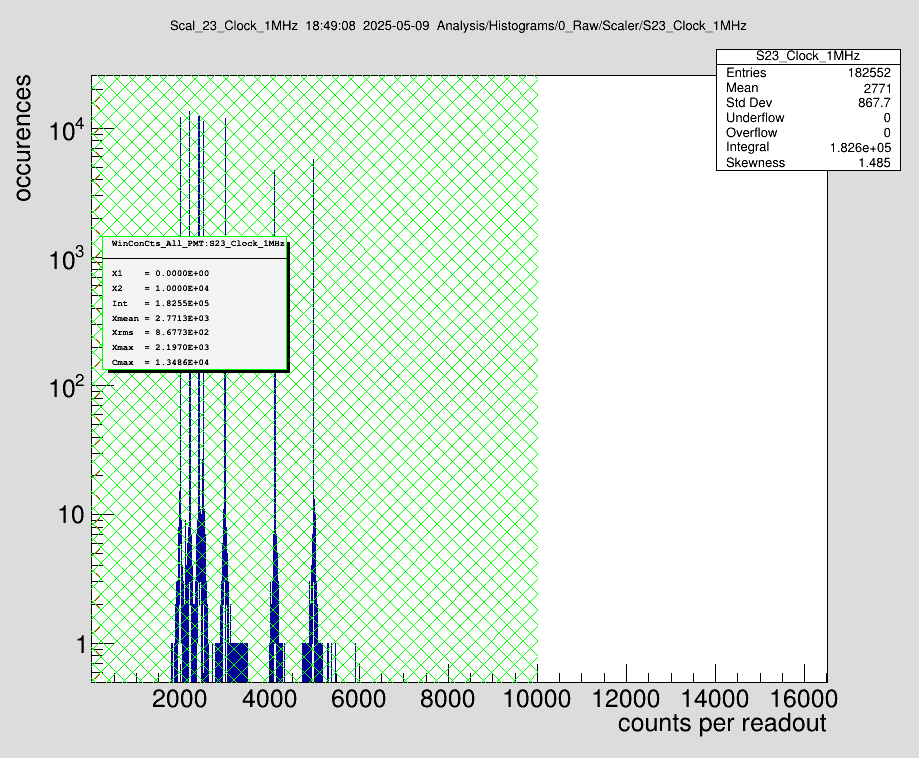Click the x-axis label 16000
Image resolution: width=919 pixels, height=758 pixels.
point(804,699)
